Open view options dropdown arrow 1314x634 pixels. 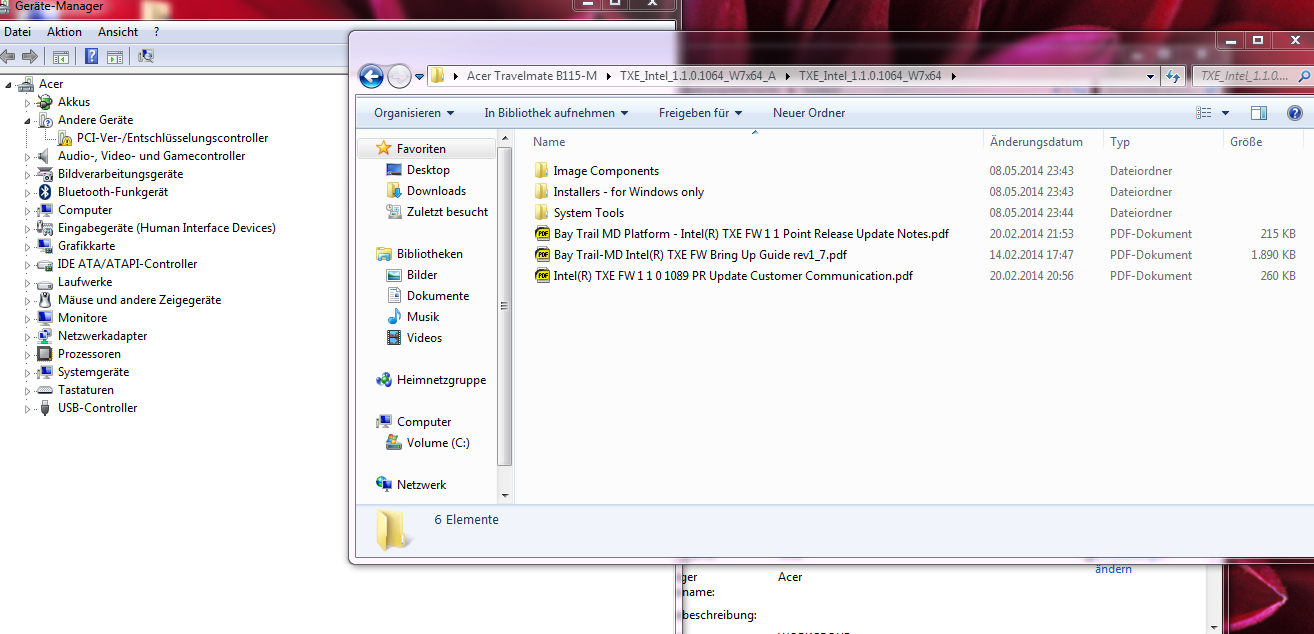click(x=1225, y=113)
